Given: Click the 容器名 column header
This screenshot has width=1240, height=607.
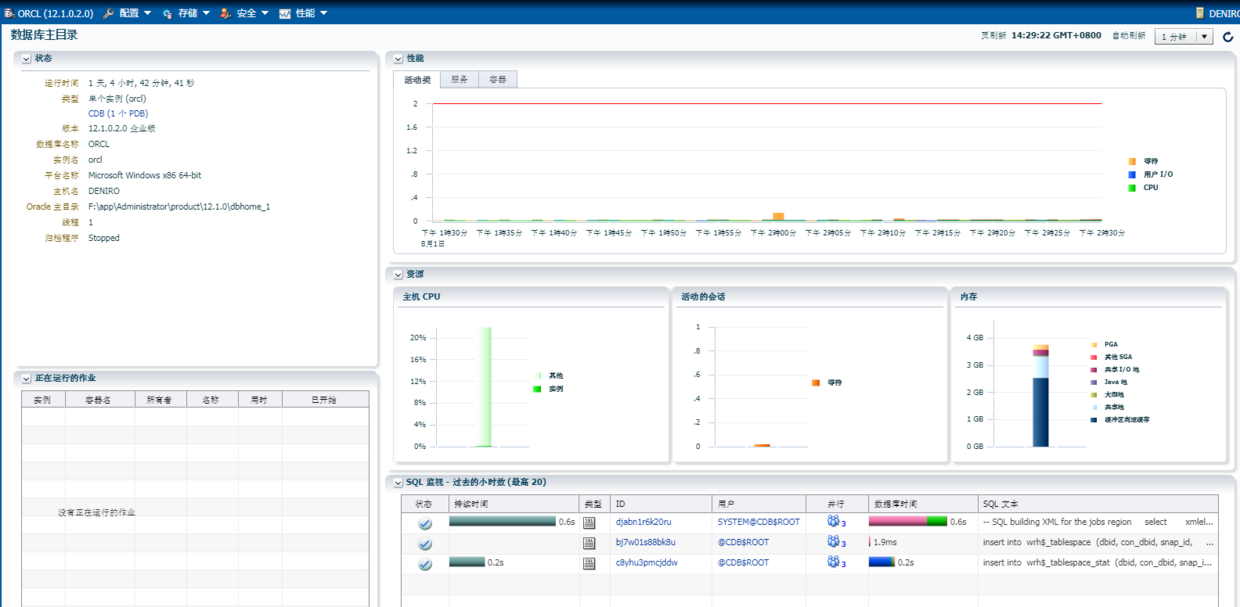Looking at the screenshot, I should pos(99,399).
